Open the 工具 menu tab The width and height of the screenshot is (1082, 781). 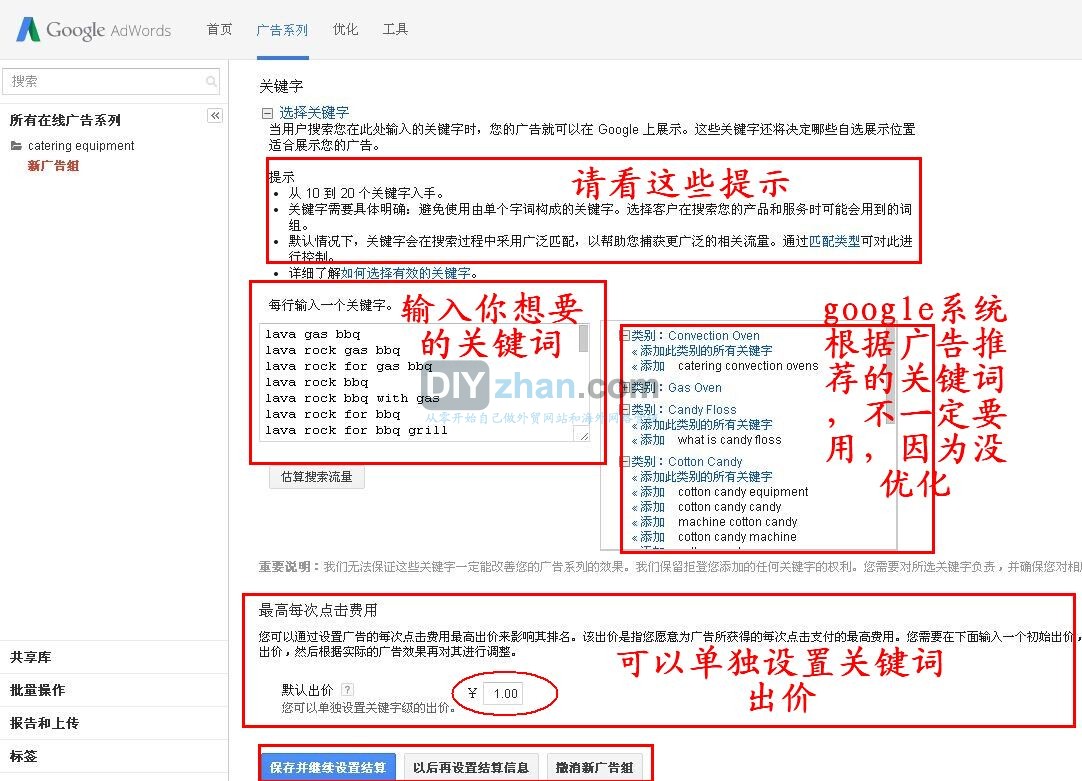point(395,30)
